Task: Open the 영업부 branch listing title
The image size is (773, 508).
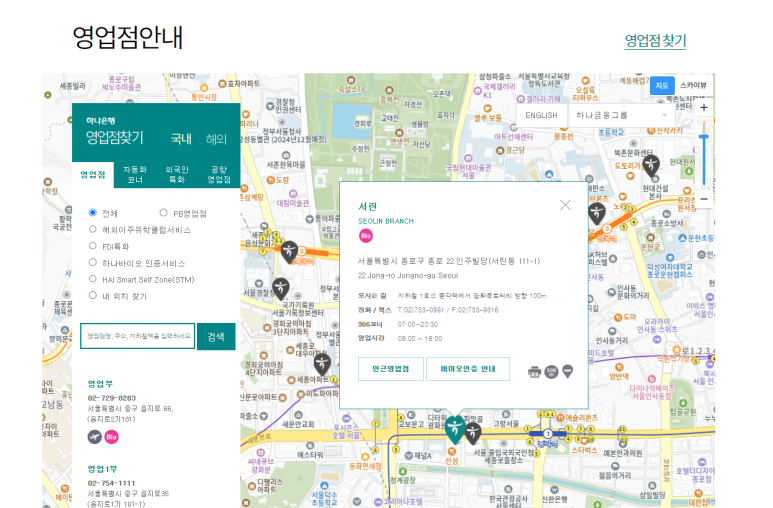Action: [x=100, y=384]
